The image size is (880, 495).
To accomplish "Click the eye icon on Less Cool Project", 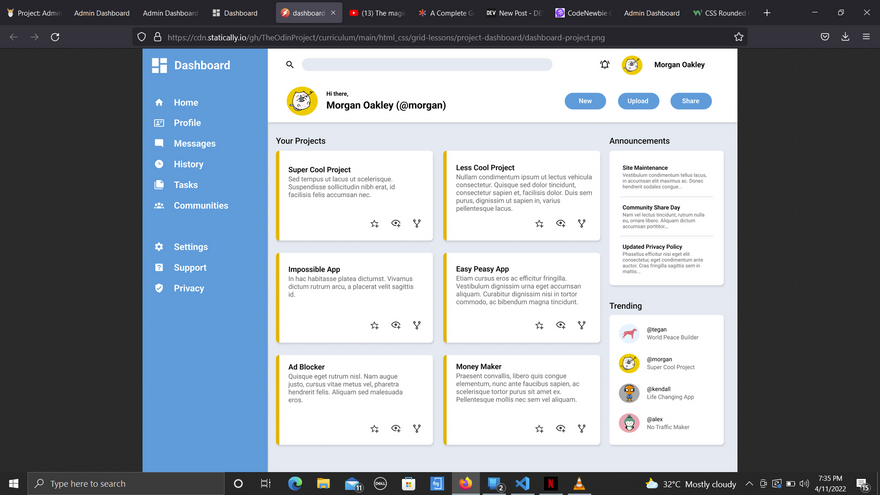I will tap(561, 224).
